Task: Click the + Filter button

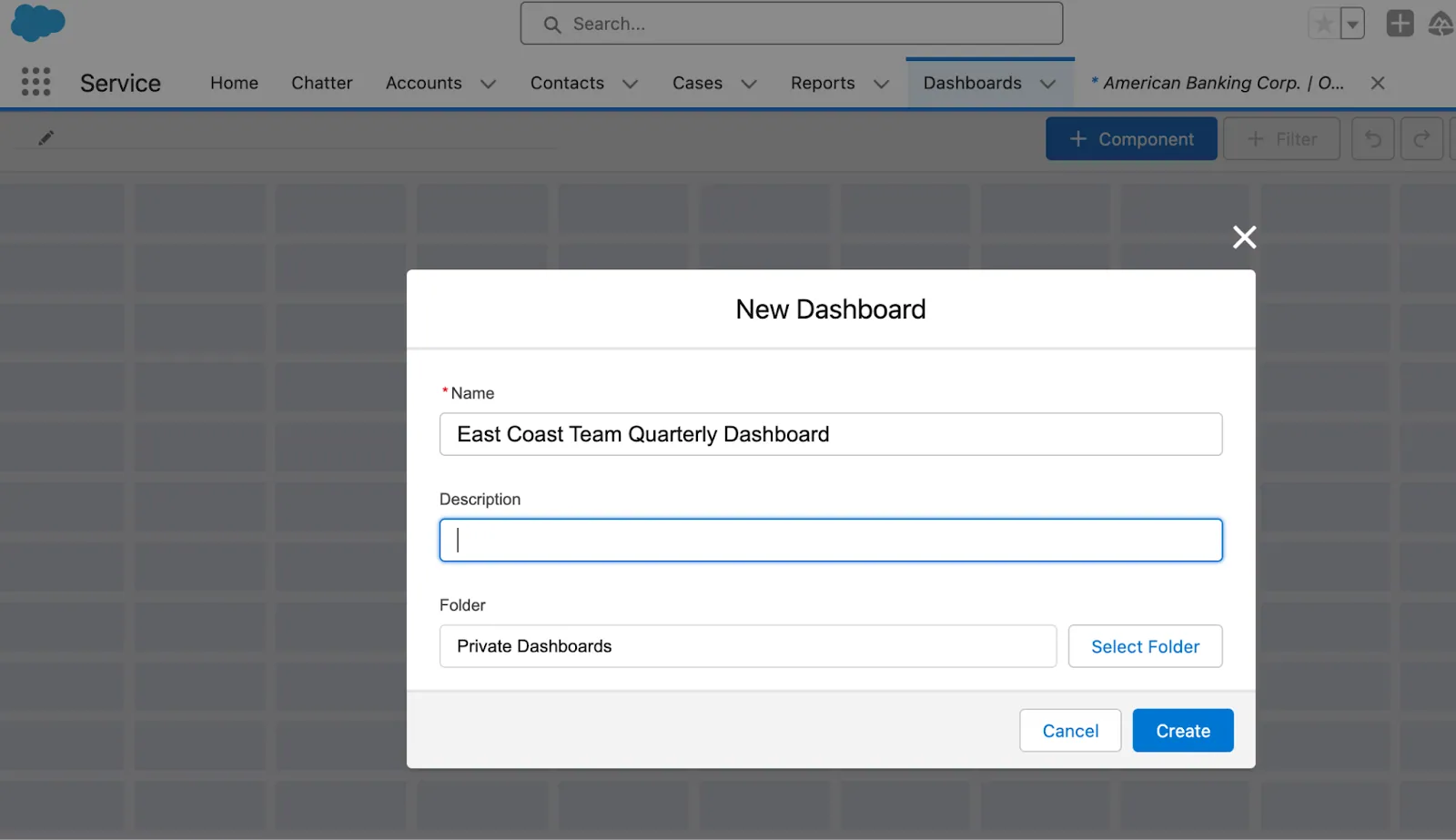Action: pyautogui.click(x=1281, y=139)
